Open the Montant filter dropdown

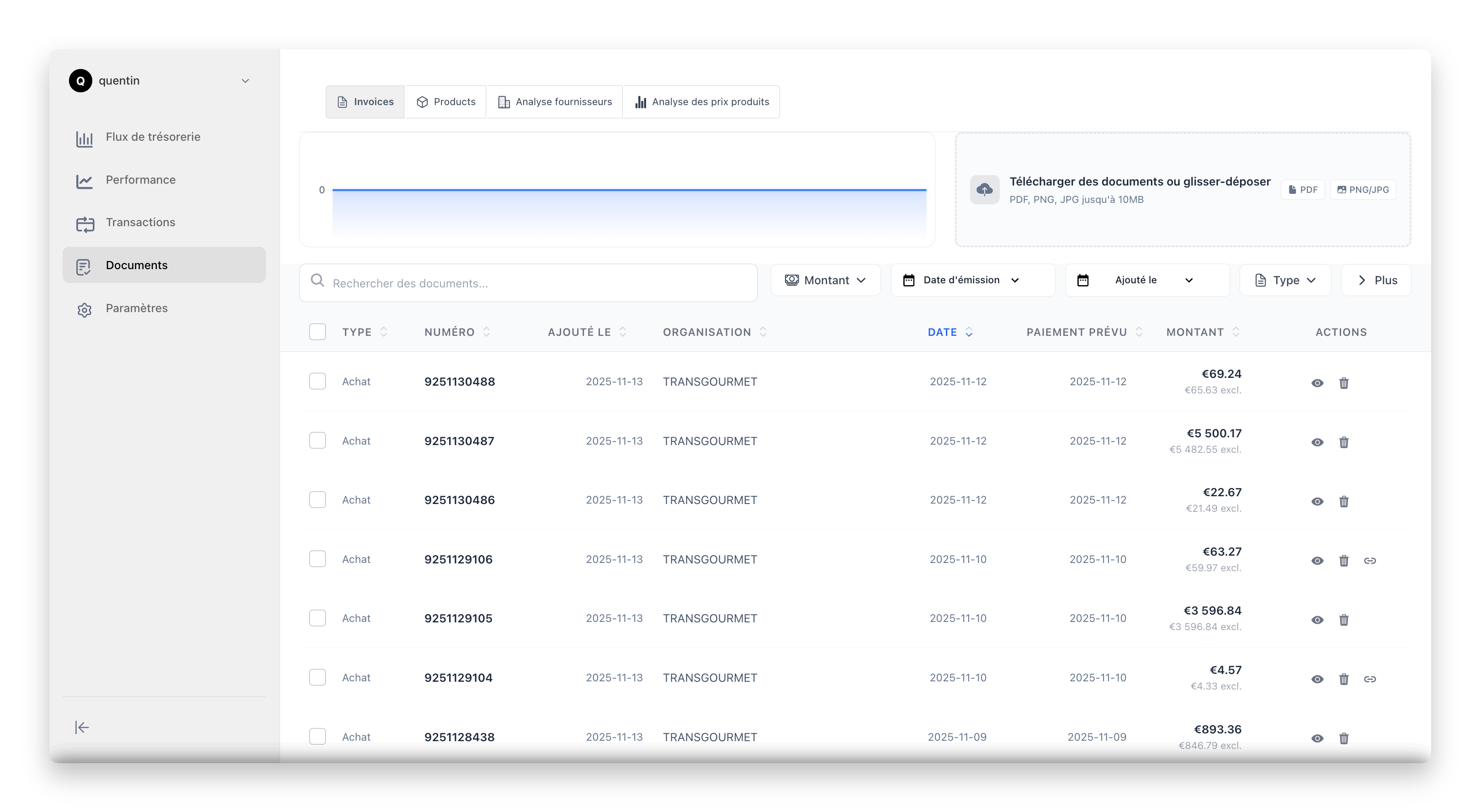pyautogui.click(x=826, y=280)
